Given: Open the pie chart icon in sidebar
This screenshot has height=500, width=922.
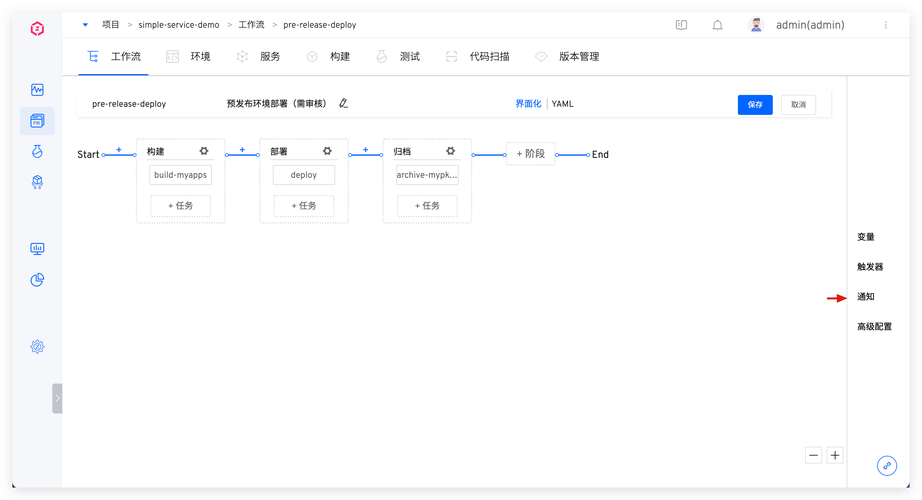Looking at the screenshot, I should click(37, 280).
